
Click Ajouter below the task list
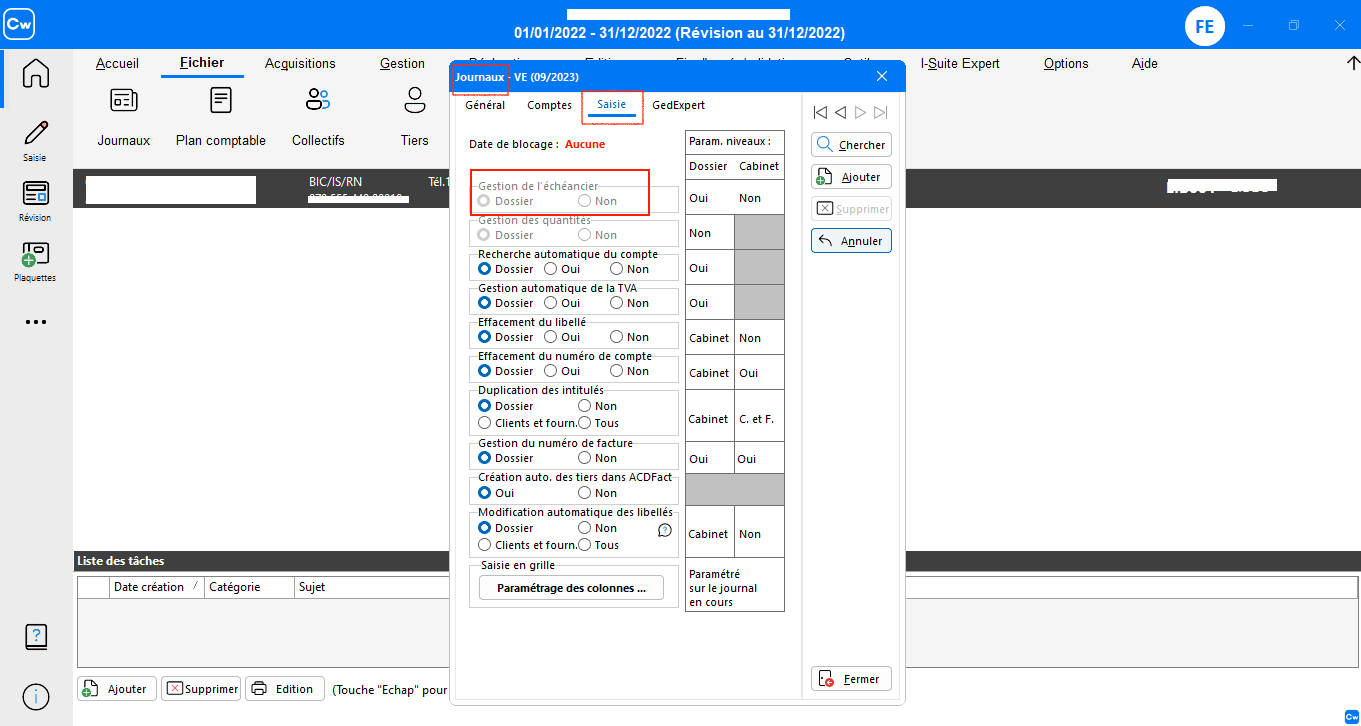point(117,689)
